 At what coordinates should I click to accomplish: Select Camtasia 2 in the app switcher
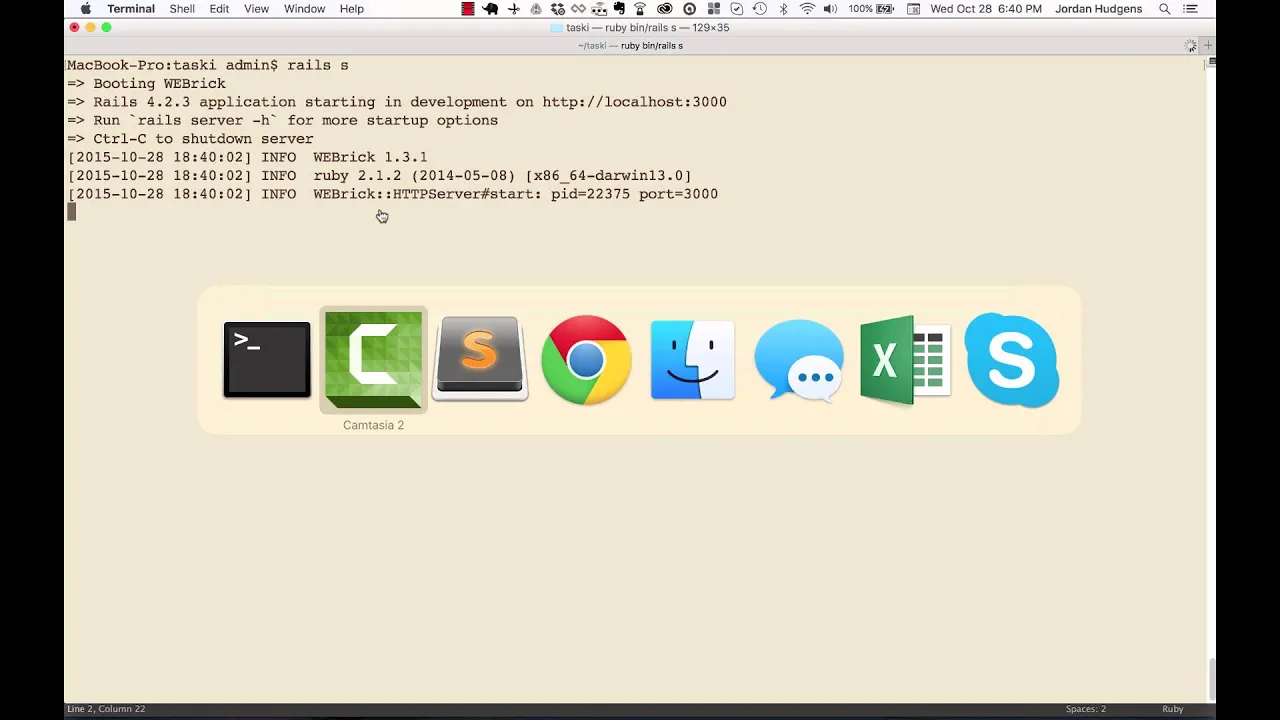373,360
